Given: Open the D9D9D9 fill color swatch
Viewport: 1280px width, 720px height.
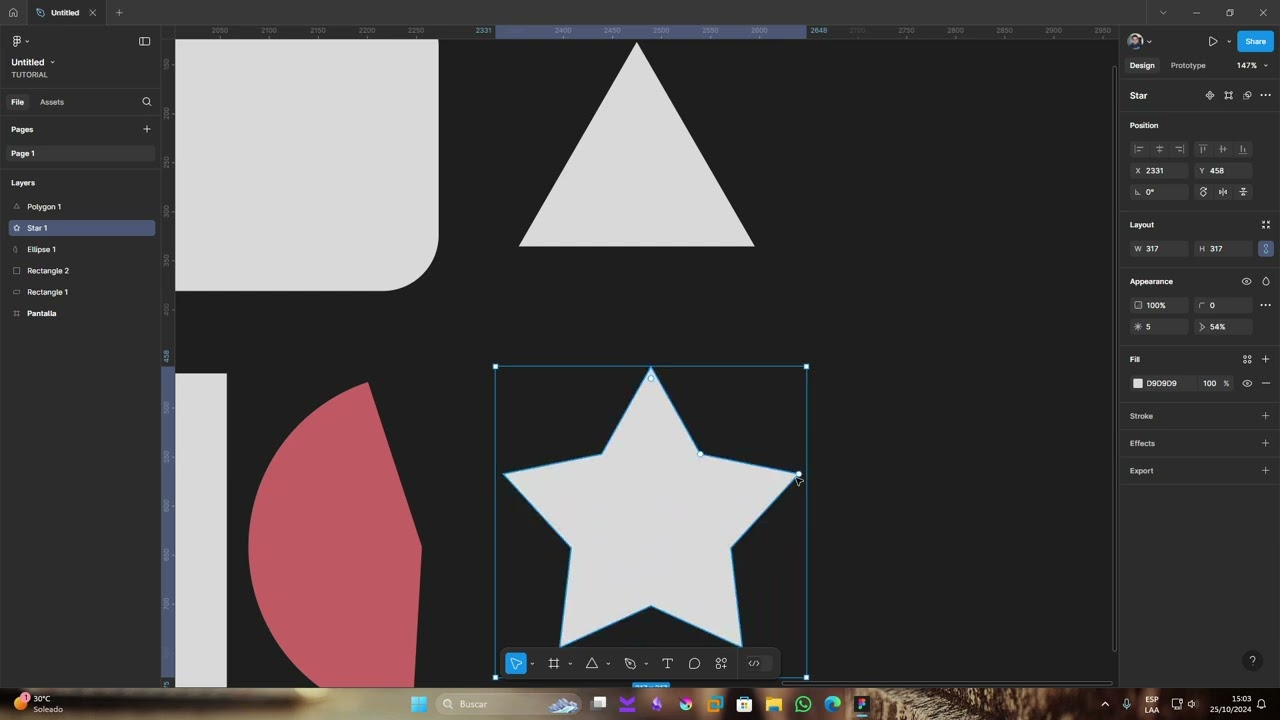Looking at the screenshot, I should click(1138, 384).
